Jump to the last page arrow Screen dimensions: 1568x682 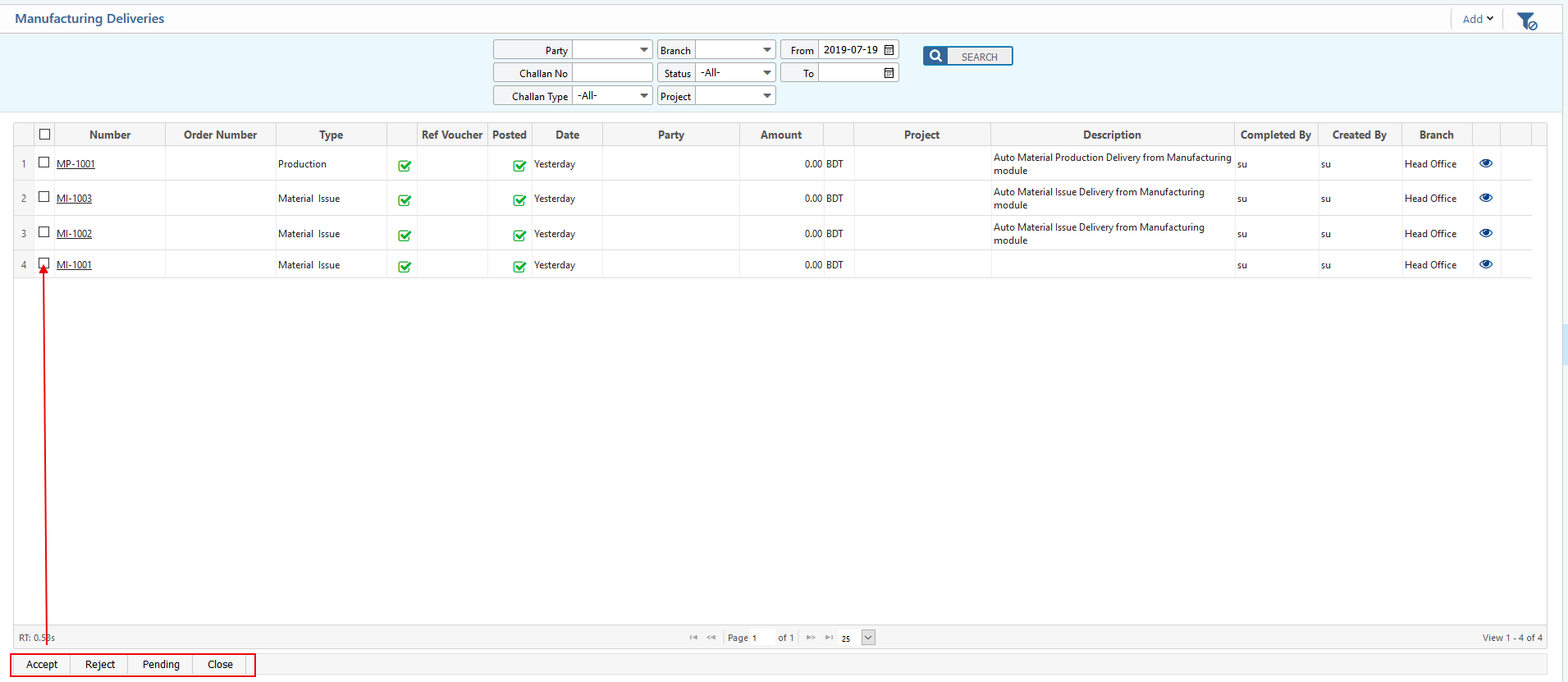click(x=829, y=638)
